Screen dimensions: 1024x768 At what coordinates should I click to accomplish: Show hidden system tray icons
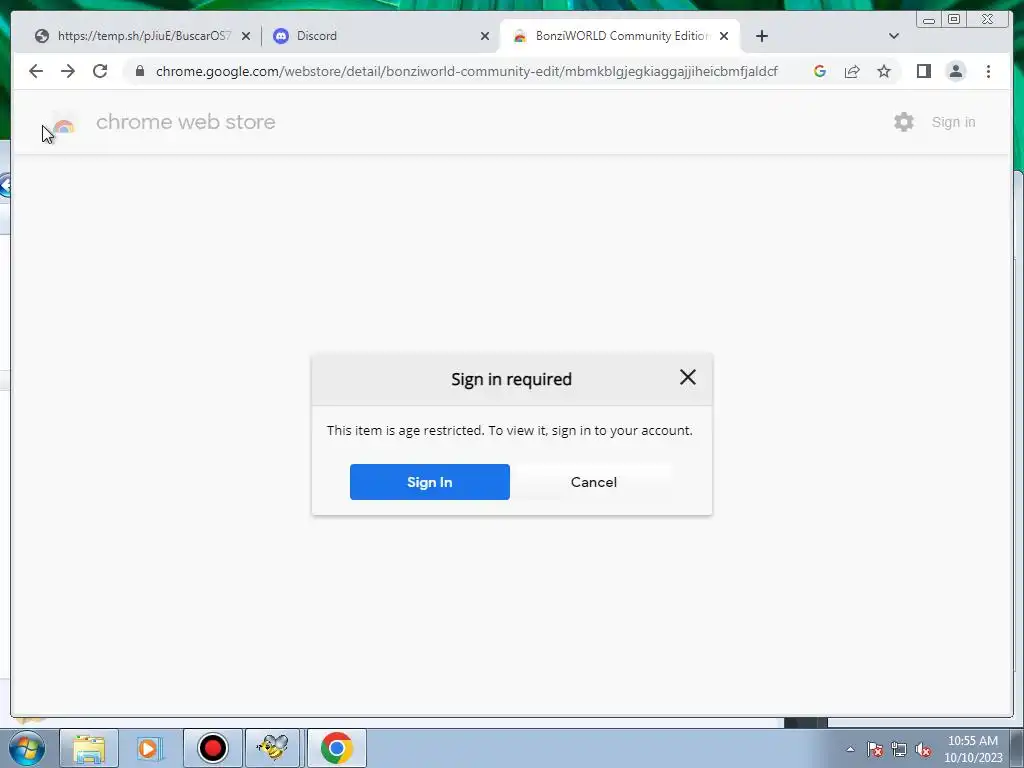(x=850, y=749)
